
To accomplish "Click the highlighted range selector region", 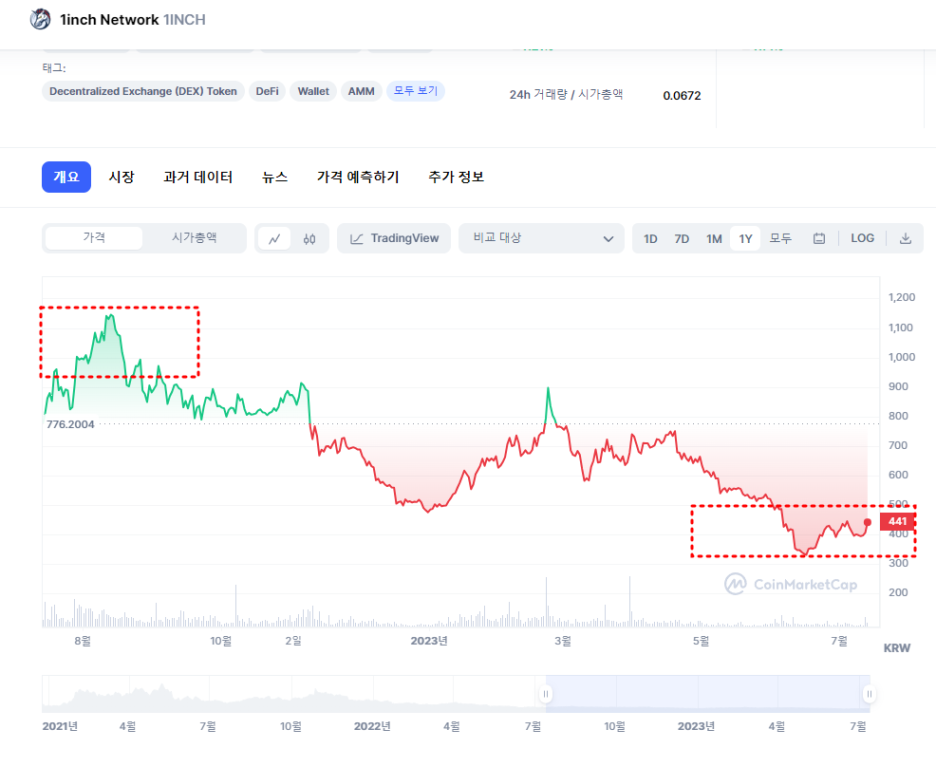I will point(707,694).
